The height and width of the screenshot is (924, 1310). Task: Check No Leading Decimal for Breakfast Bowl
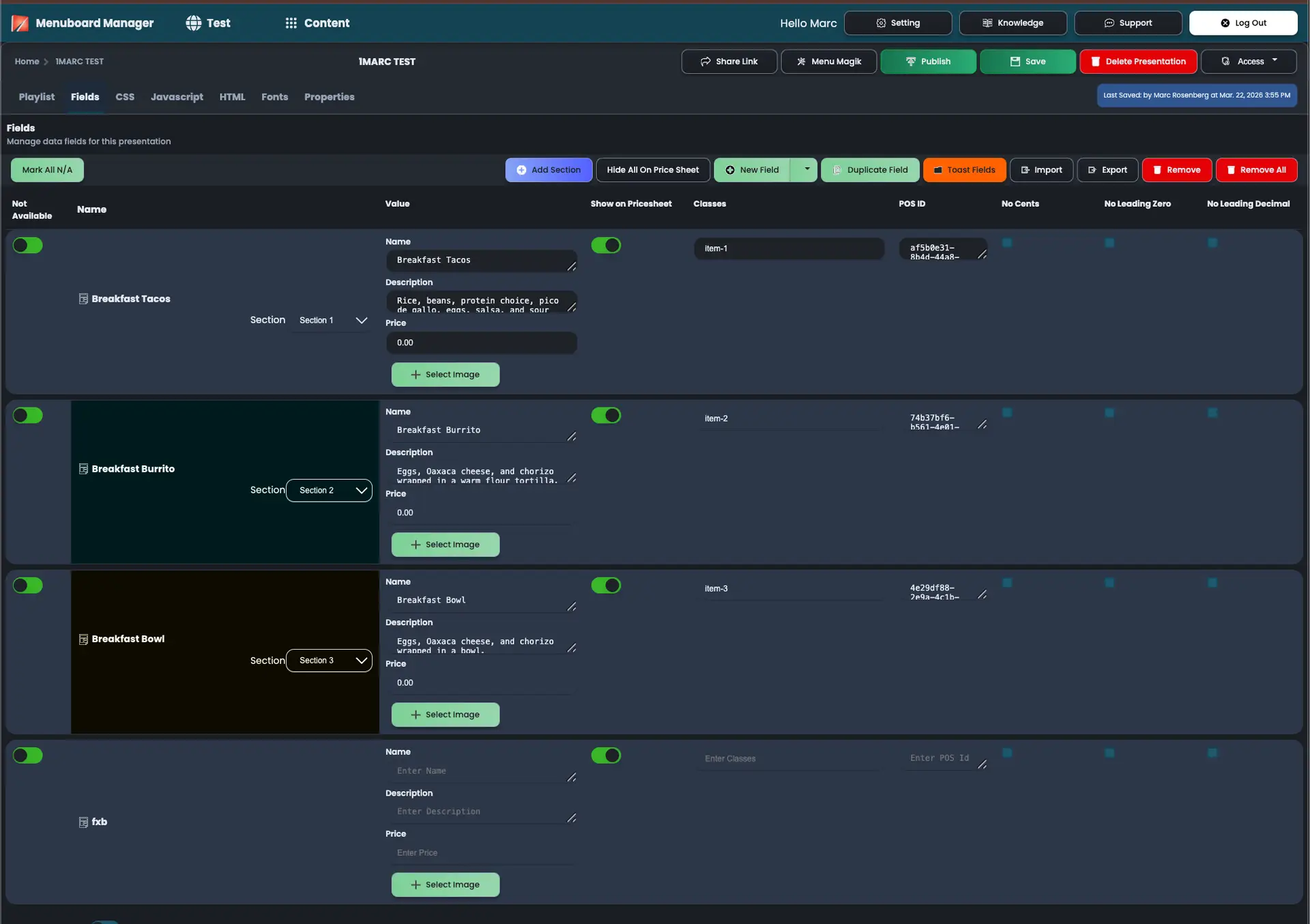coord(1212,583)
